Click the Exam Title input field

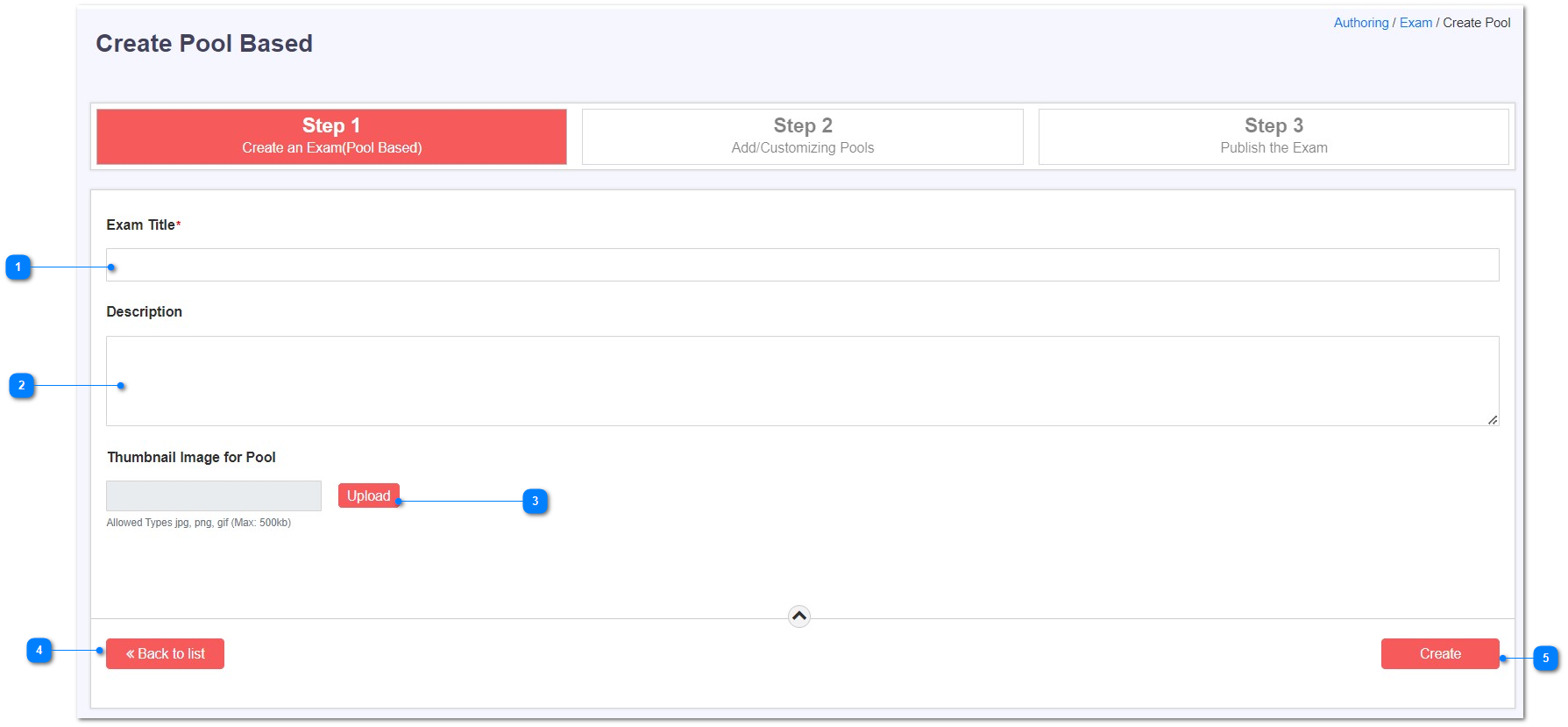[x=802, y=265]
